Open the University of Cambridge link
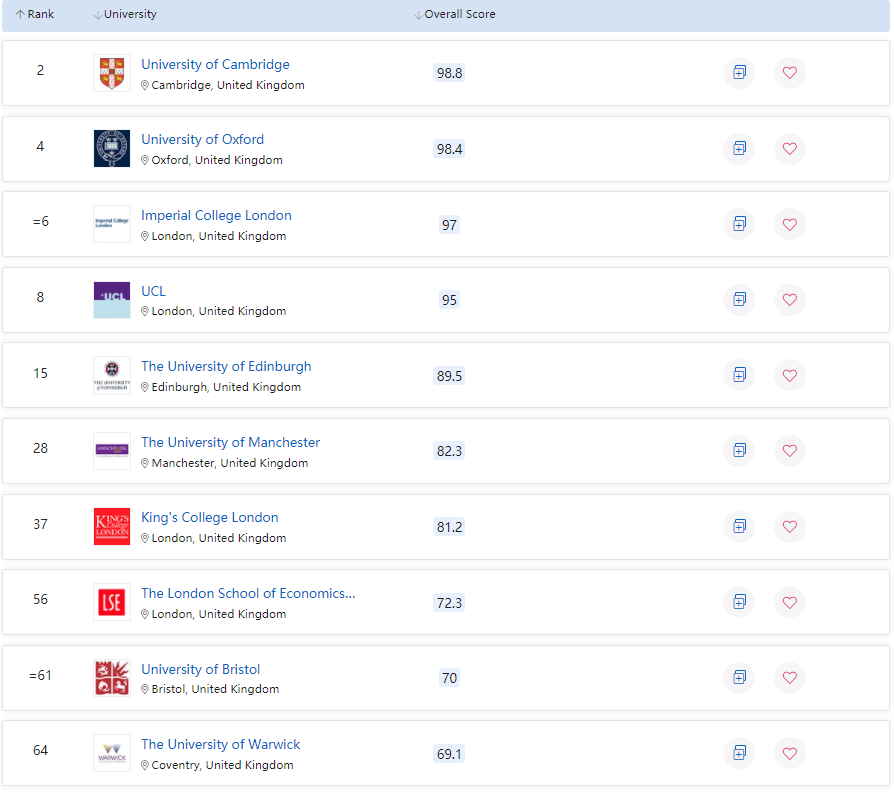This screenshot has height=792, width=894. (x=215, y=64)
